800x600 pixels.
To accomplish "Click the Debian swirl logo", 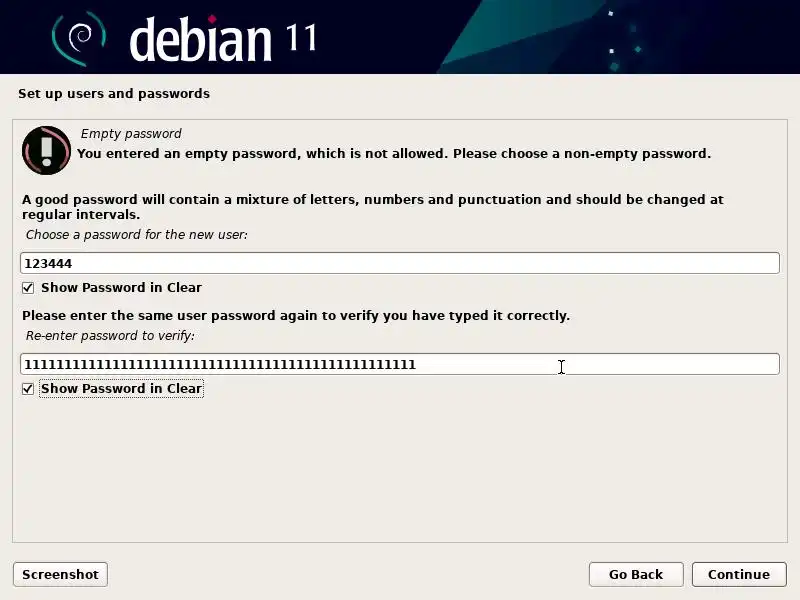I will [x=79, y=40].
